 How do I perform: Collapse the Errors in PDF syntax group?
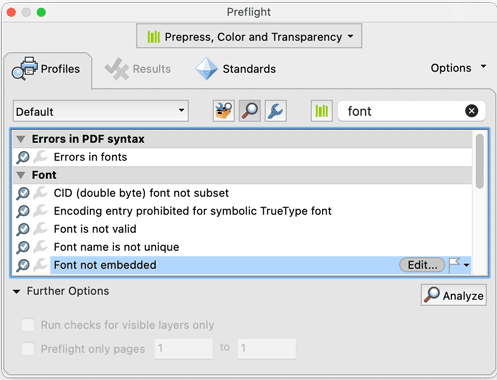pyautogui.click(x=21, y=139)
